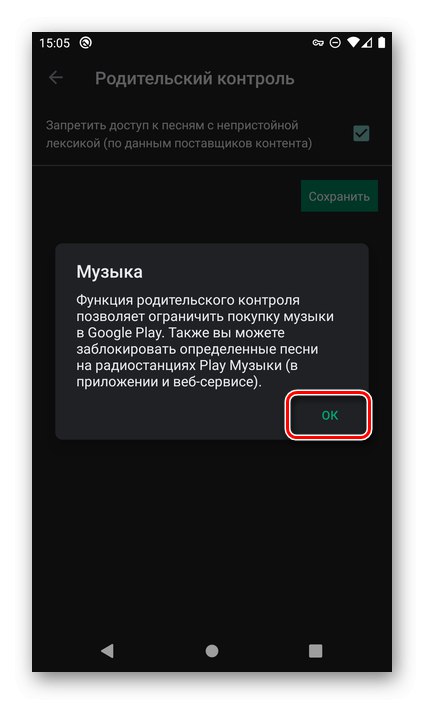The image size is (424, 704).
Task: Tap the Родительский контроль header title
Action: tap(194, 79)
